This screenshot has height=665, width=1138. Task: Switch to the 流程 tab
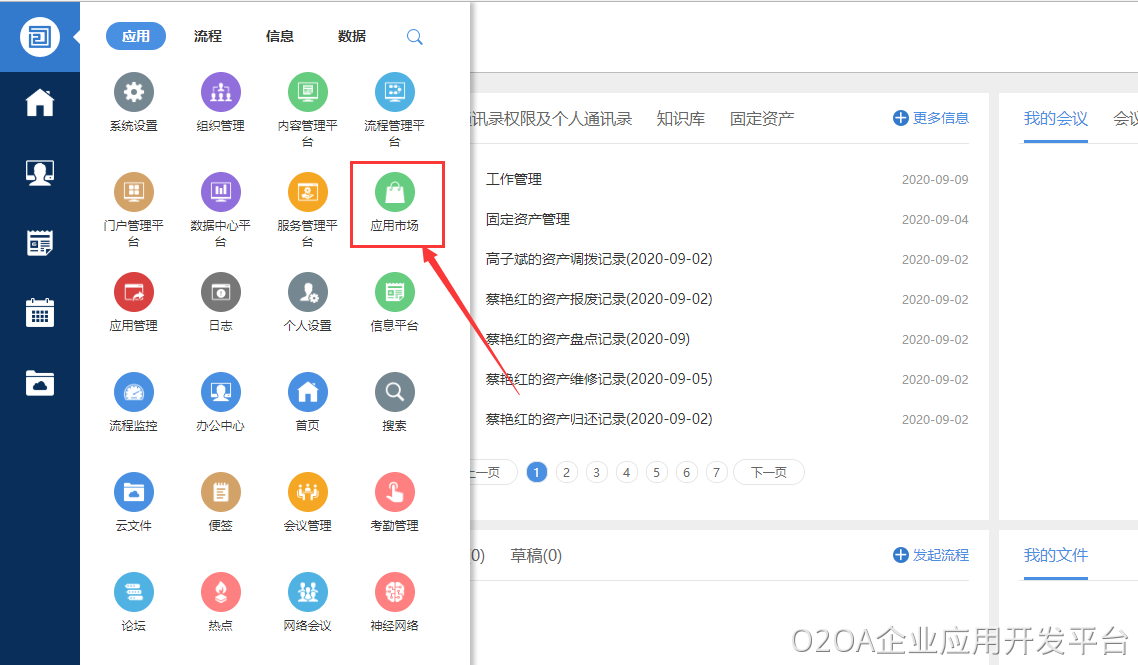click(x=208, y=36)
